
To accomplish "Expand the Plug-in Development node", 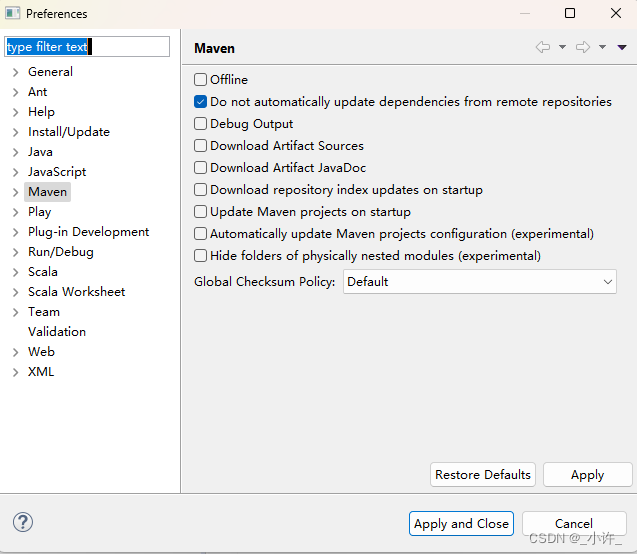I will click(x=15, y=232).
